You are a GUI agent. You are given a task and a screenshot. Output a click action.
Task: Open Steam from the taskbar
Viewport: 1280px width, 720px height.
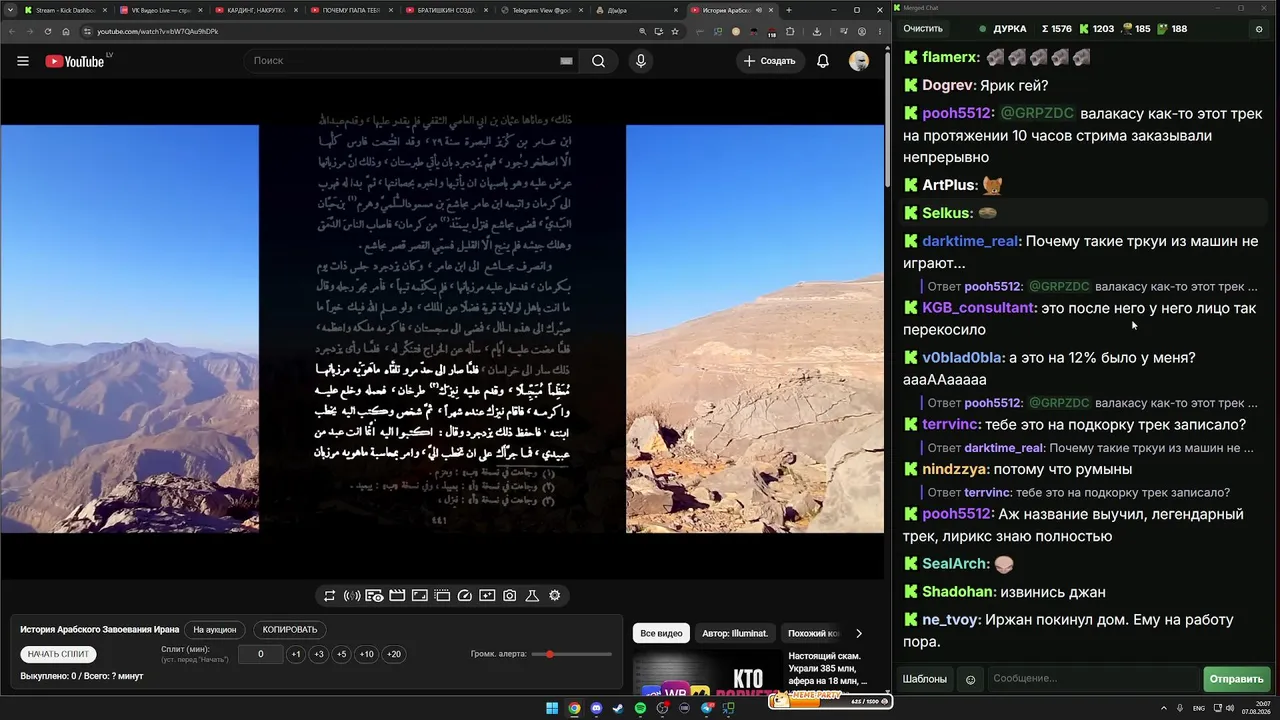tap(618, 709)
